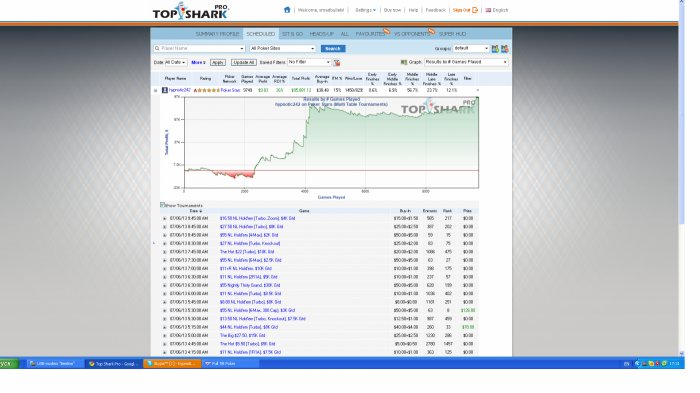
Task: Sort by the Total Profit column header
Action: click(300, 79)
